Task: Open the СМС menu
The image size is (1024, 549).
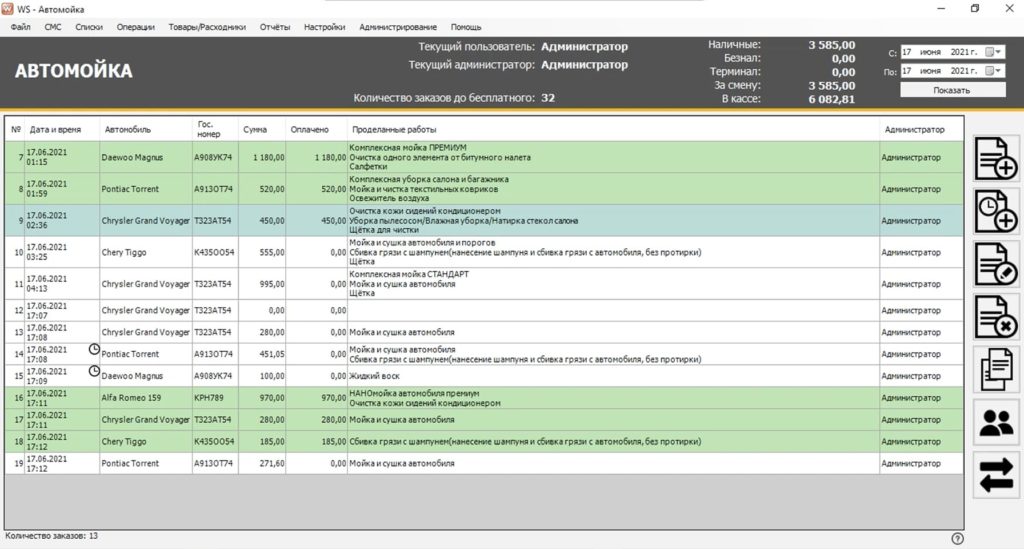Action: [53, 27]
